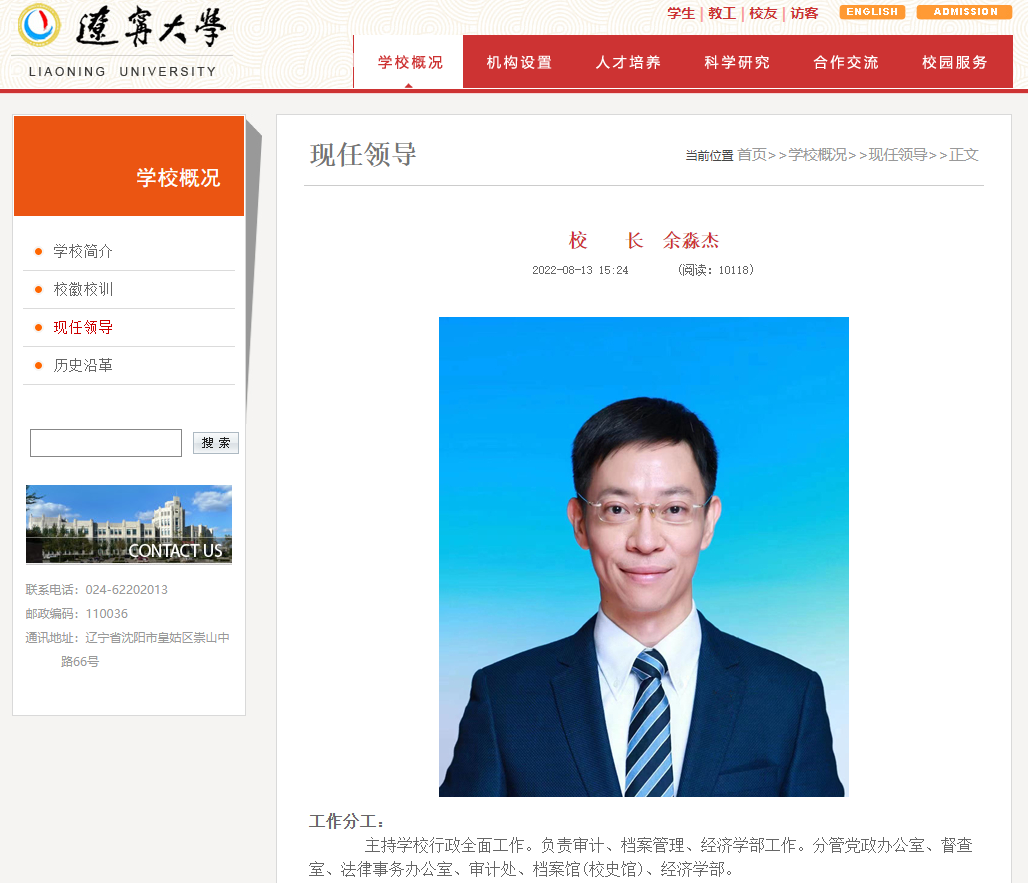The width and height of the screenshot is (1028, 883).
Task: Open 合作交流 in the top menu
Action: point(846,62)
